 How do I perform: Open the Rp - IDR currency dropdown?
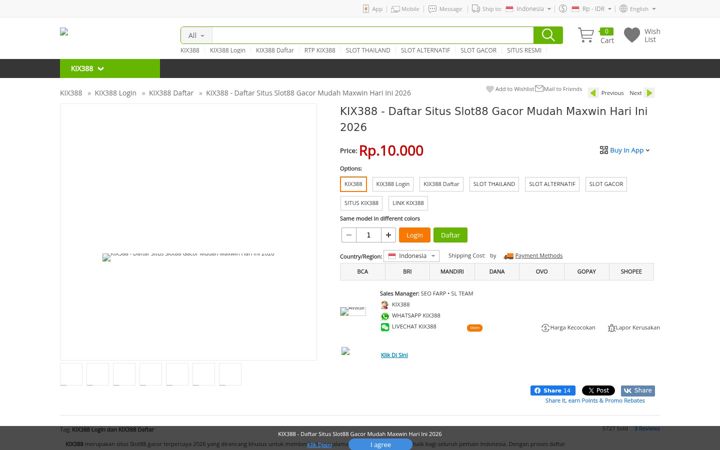tap(591, 9)
